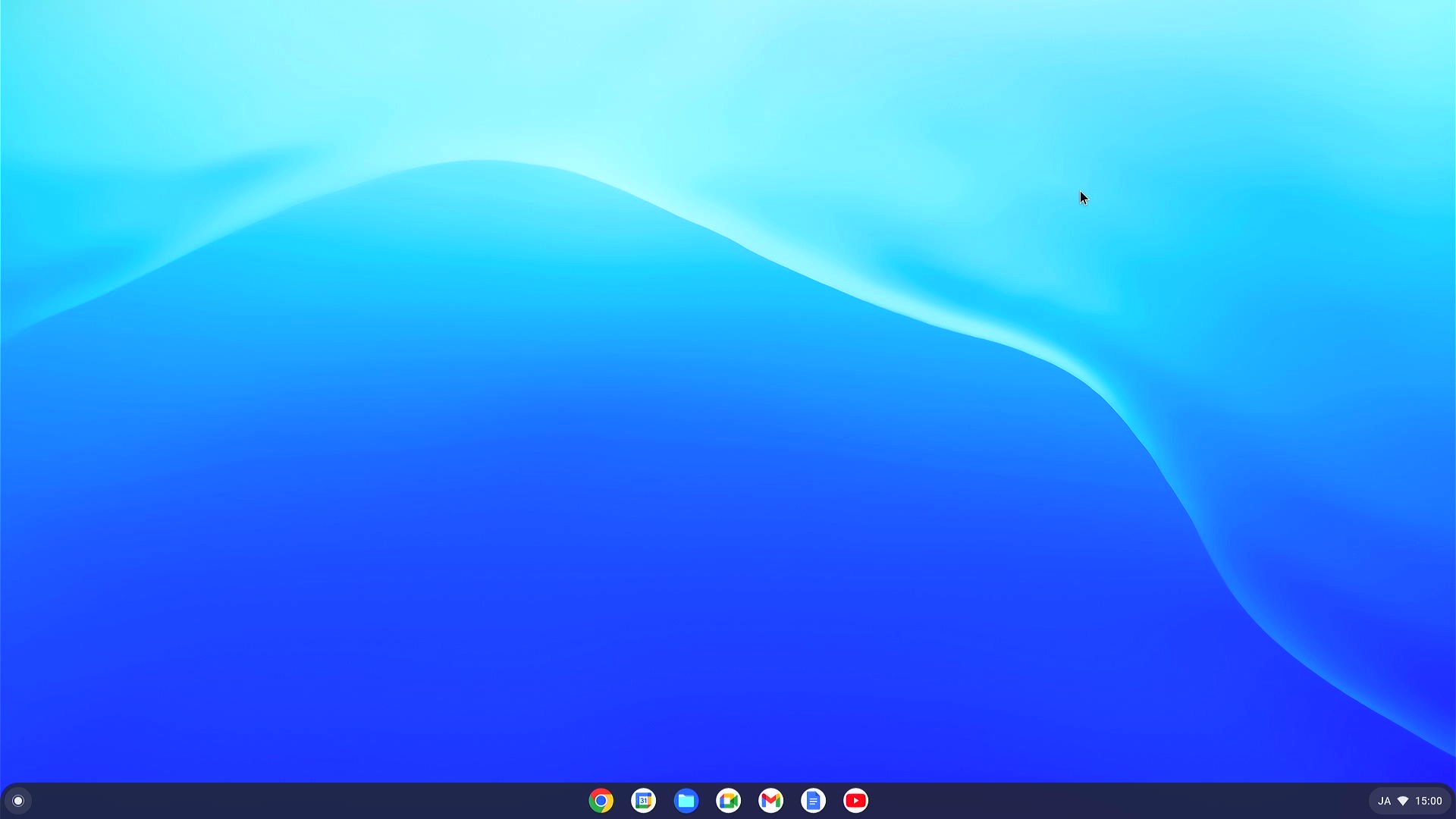This screenshot has width=1456, height=819.
Task: Click the Gmail envelope icon
Action: pyautogui.click(x=770, y=800)
